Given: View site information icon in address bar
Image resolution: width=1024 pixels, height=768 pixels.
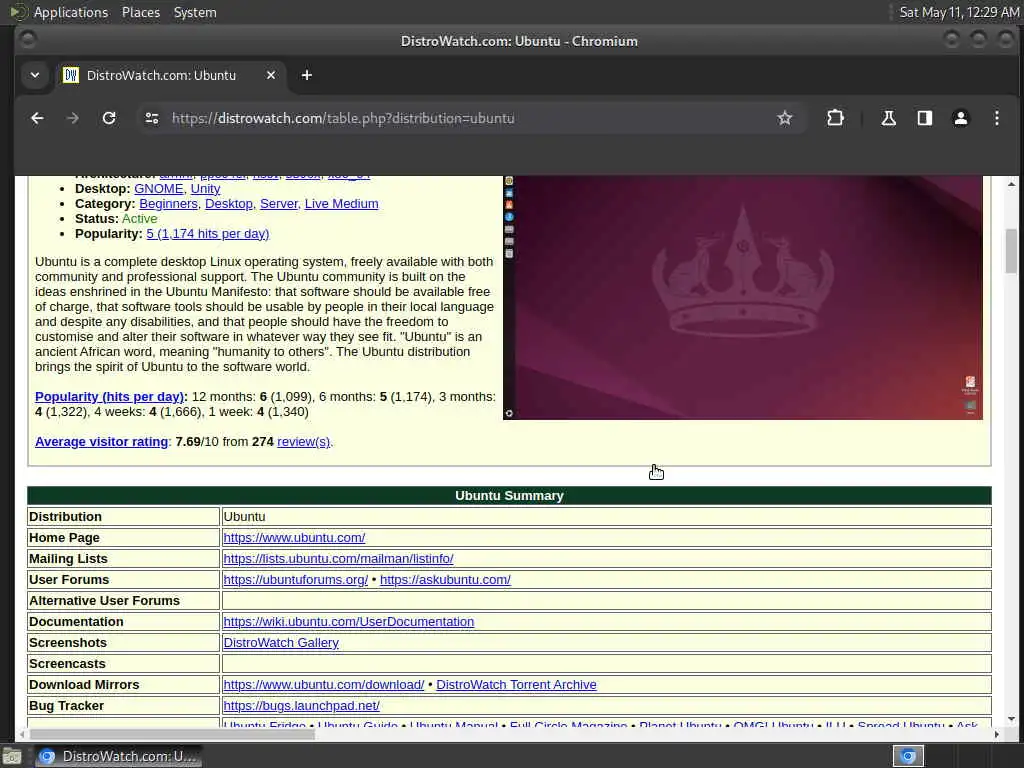Looking at the screenshot, I should click(x=152, y=118).
